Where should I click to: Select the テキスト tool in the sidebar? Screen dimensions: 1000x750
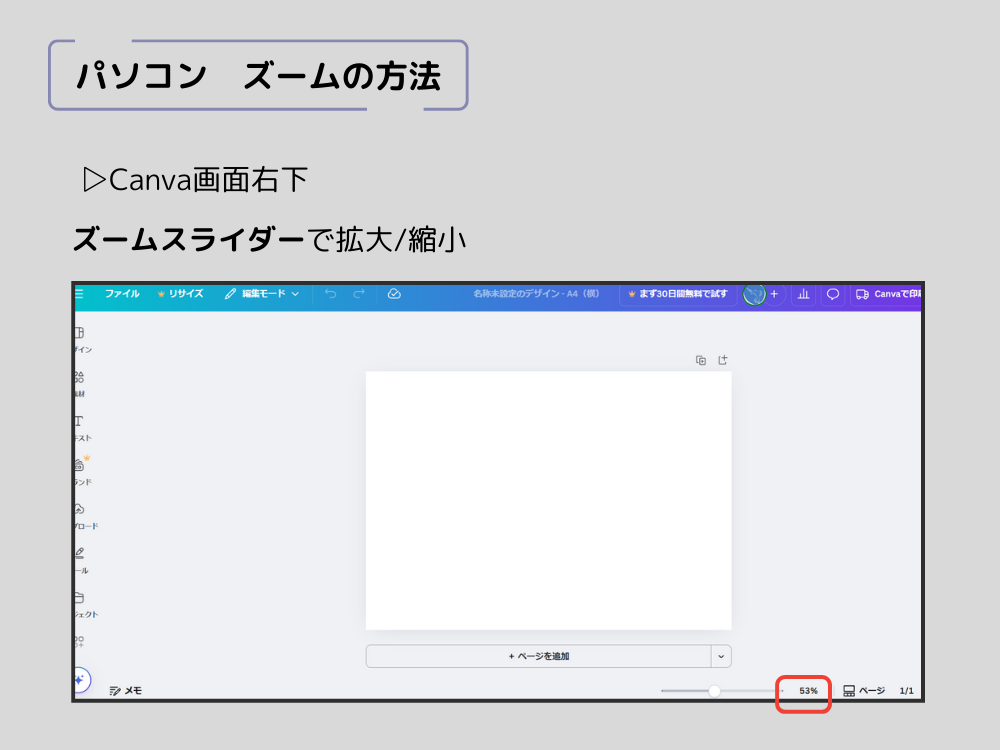[80, 420]
